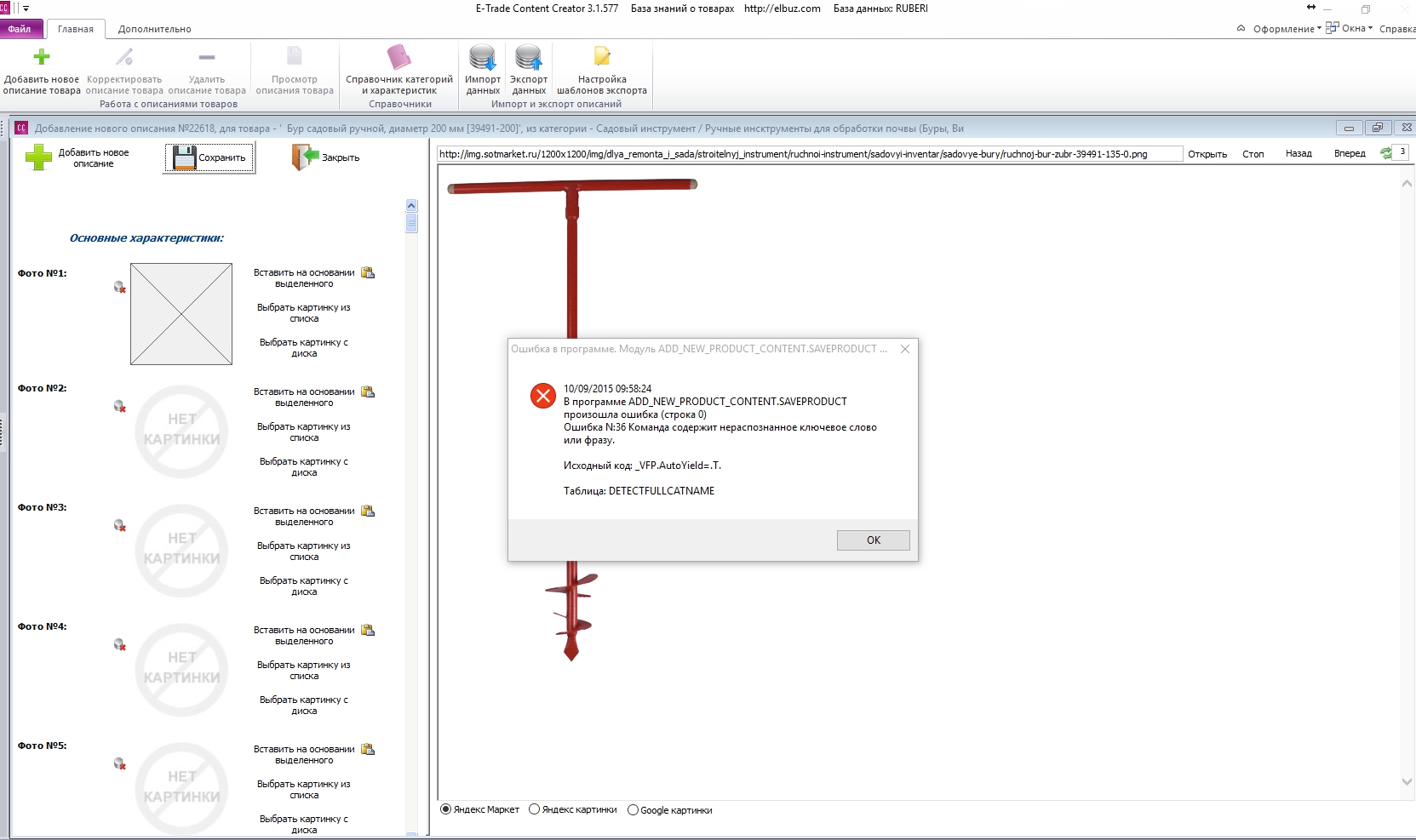Clear picture icon for Фото №2
Viewport: 1416px width, 840px height.
coord(120,407)
